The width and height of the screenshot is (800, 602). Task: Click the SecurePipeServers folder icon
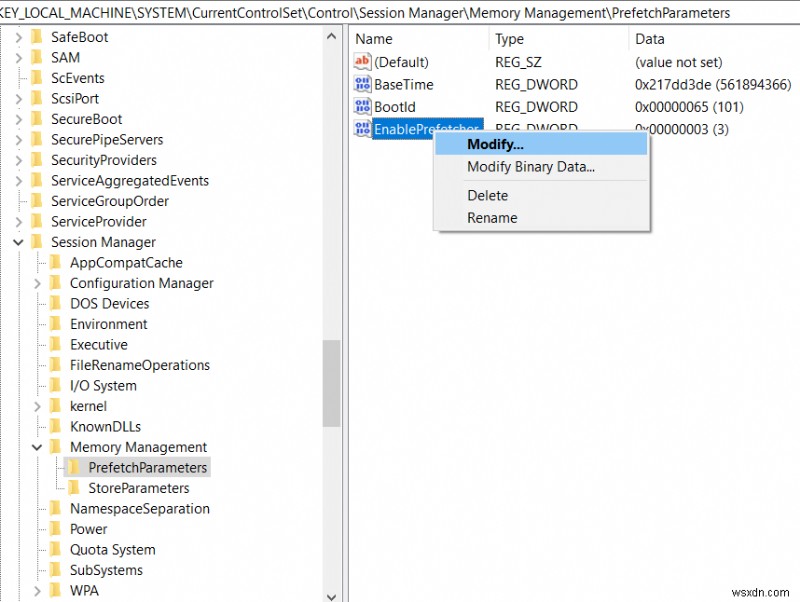(37, 139)
